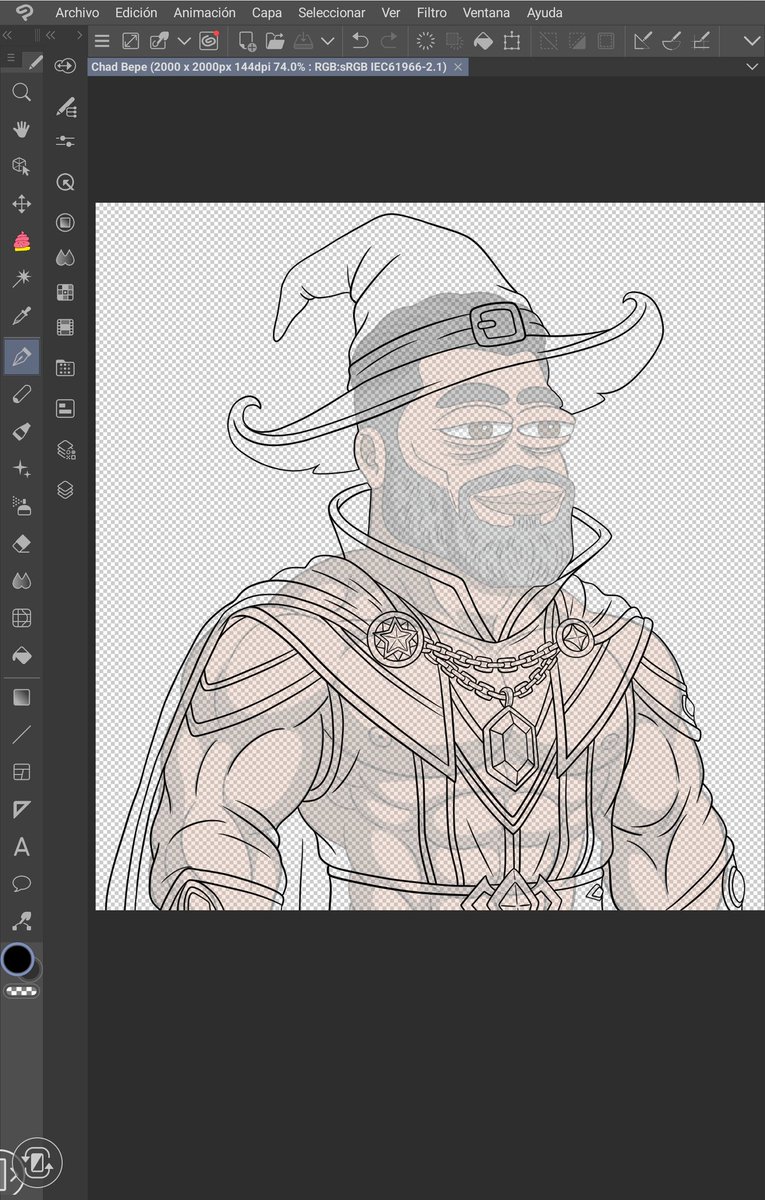Open the Layers panel icon
765x1200 pixels.
[x=65, y=490]
